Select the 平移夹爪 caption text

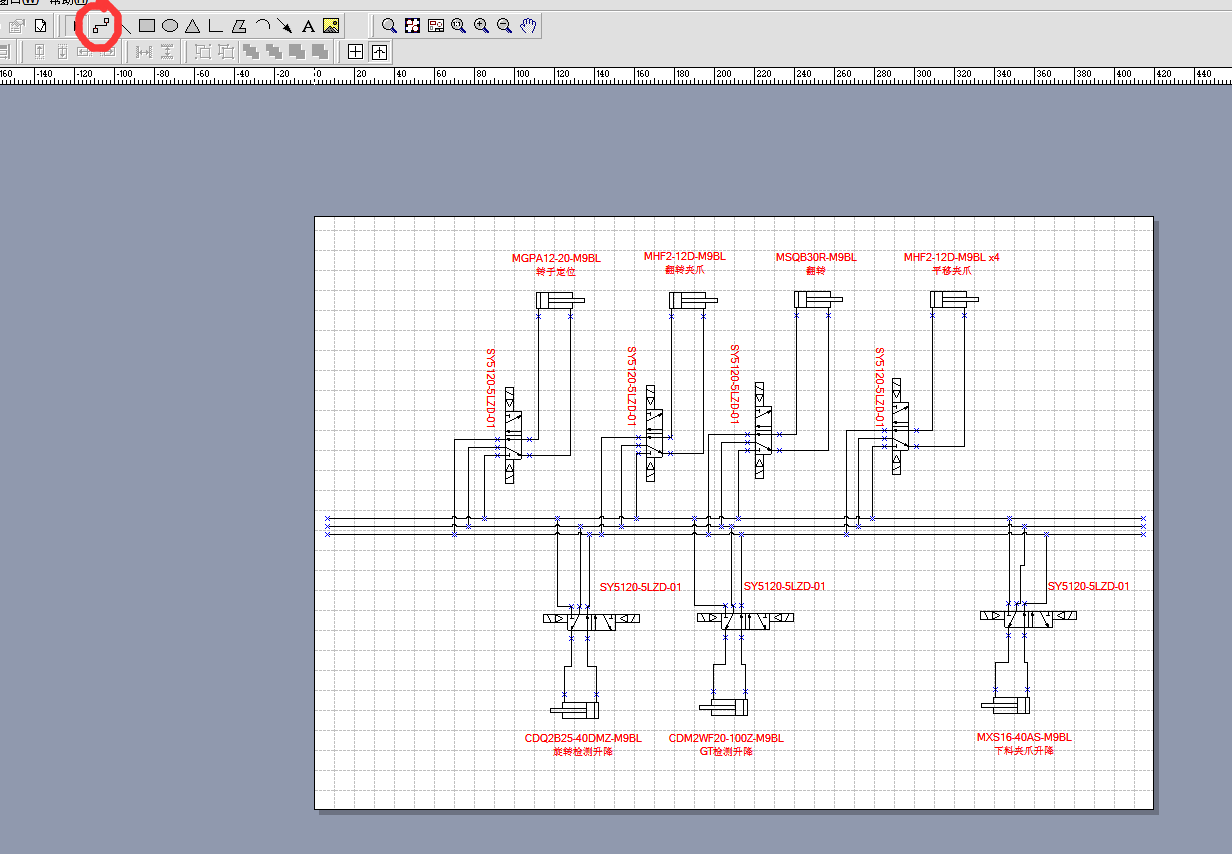click(x=951, y=270)
